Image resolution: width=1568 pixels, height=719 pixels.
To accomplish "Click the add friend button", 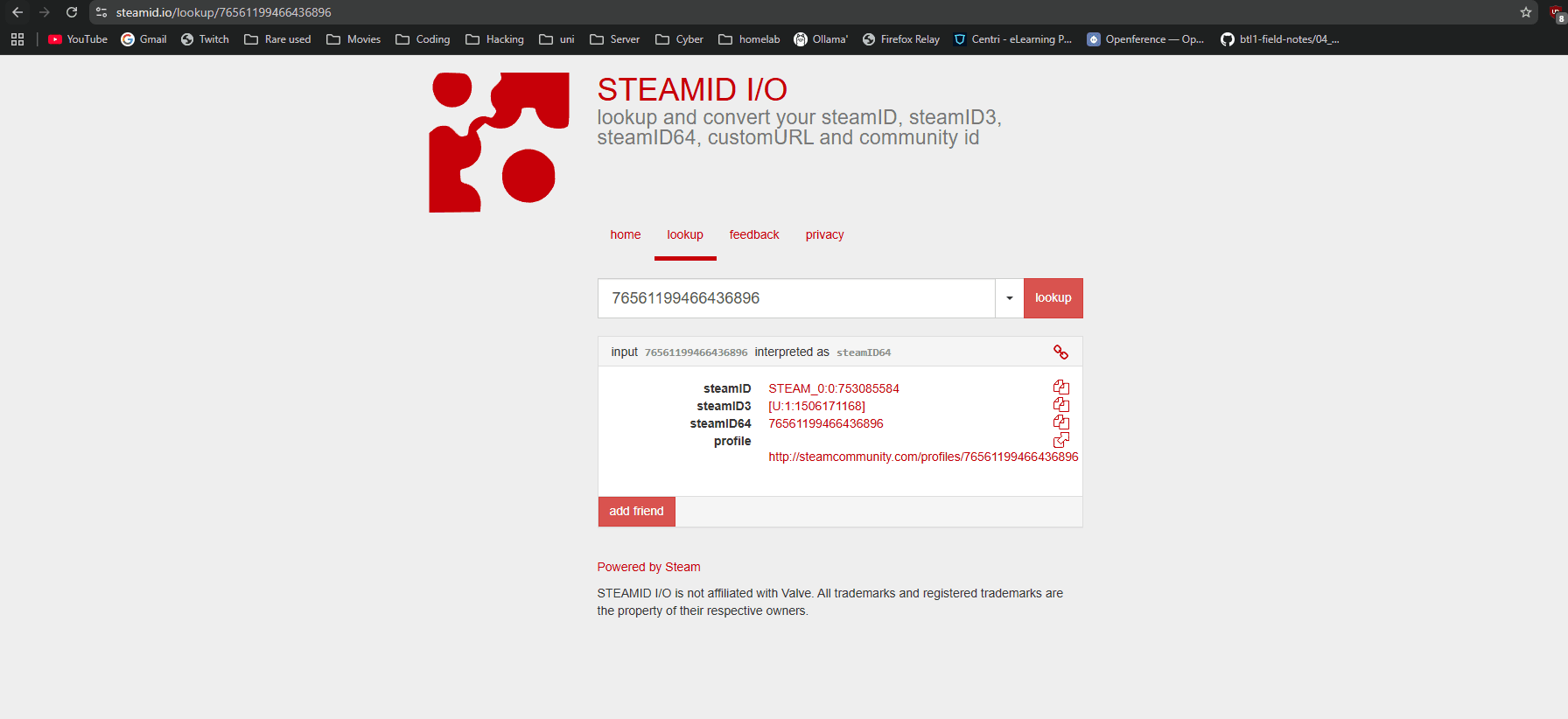I will (636, 512).
